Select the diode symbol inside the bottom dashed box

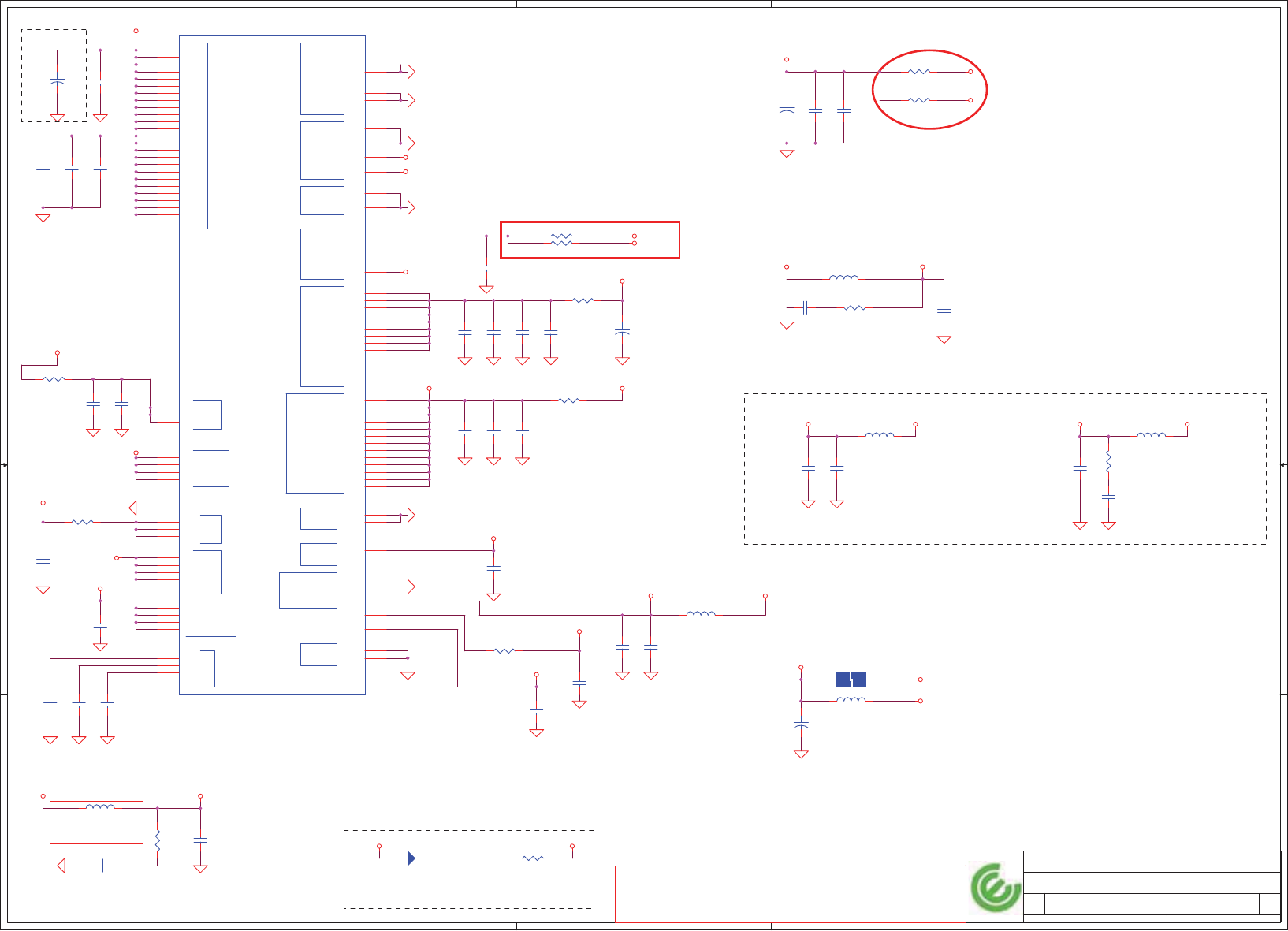pyautogui.click(x=412, y=858)
